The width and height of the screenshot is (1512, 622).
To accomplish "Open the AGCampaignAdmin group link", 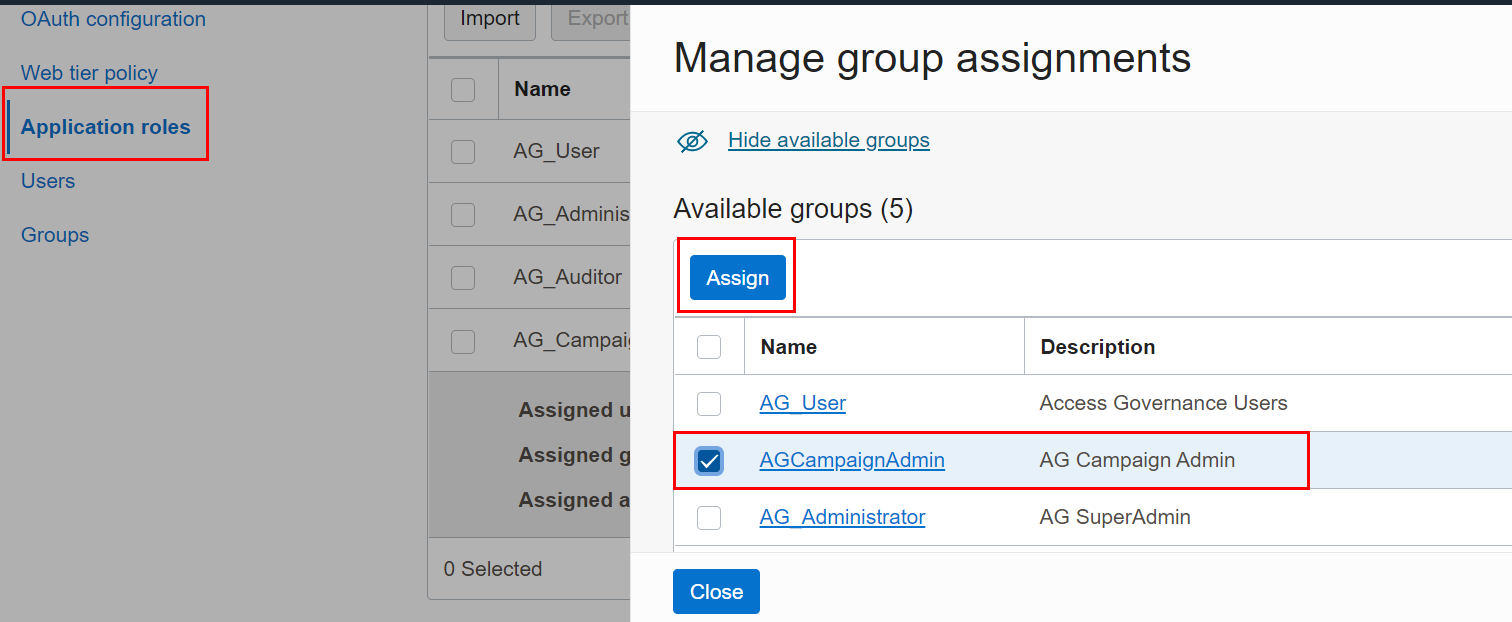I will (852, 460).
